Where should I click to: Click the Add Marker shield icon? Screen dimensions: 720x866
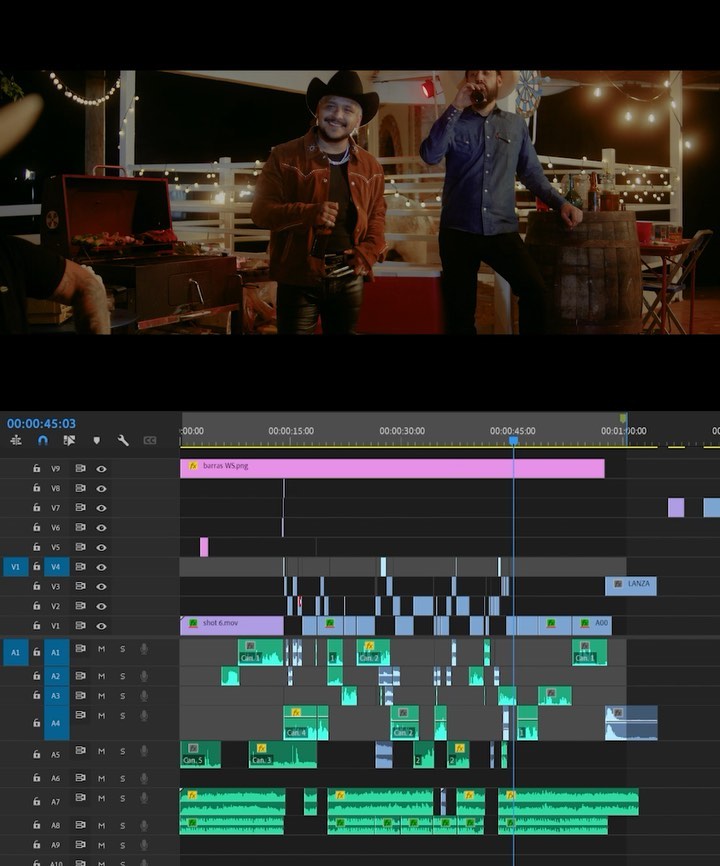tap(96, 440)
